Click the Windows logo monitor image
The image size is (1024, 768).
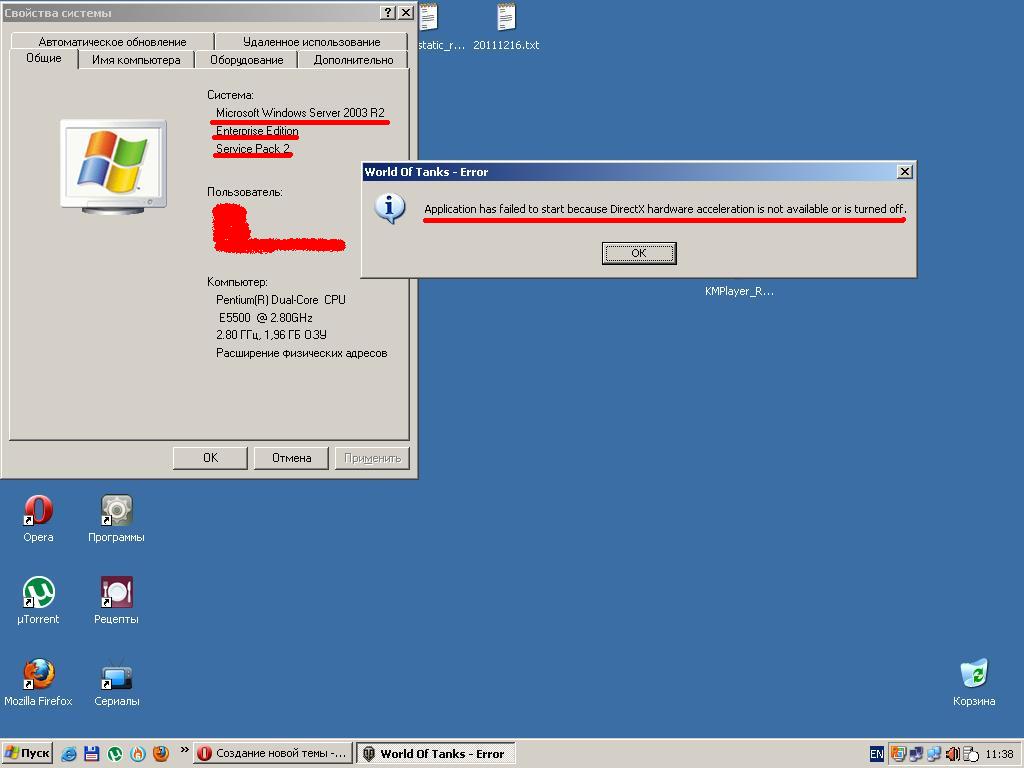[x=113, y=166]
